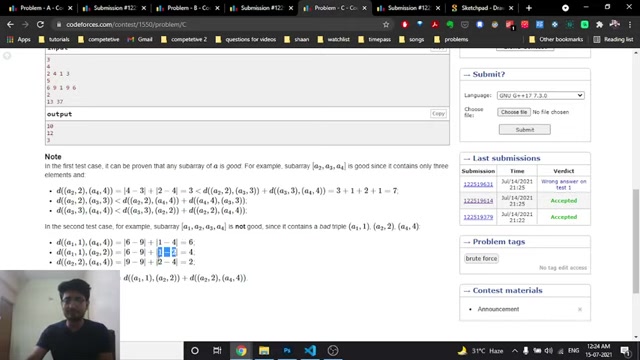Show hidden system tray icons chevron
The height and width of the screenshot is (360, 640).
514,351
